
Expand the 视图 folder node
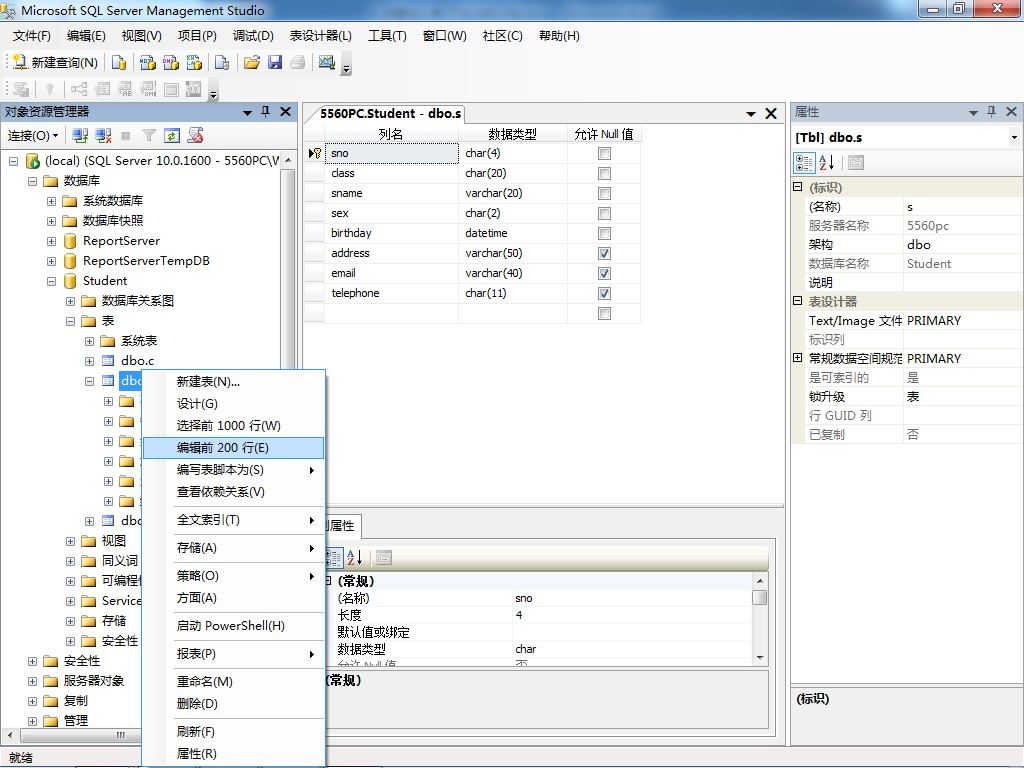71,541
